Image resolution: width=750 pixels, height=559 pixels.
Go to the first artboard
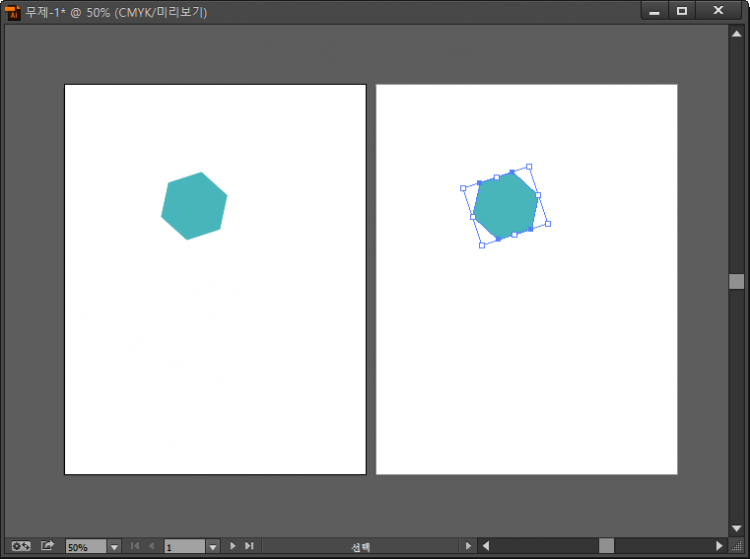[x=135, y=546]
